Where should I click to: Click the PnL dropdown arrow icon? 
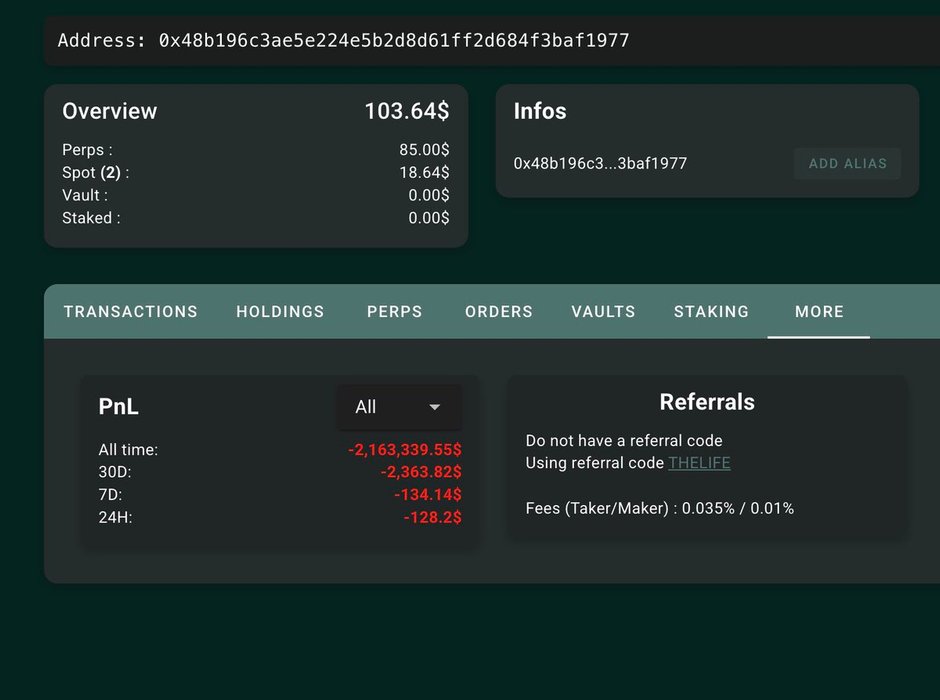[434, 407]
